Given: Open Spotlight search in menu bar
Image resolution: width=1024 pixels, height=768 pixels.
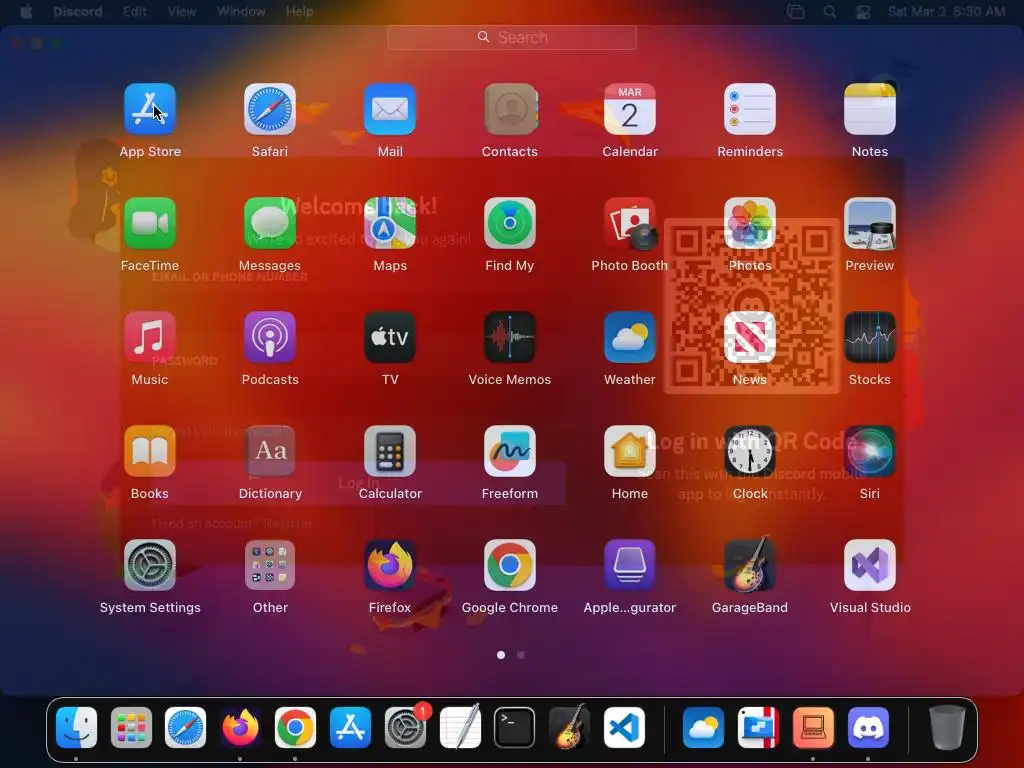Looking at the screenshot, I should point(829,12).
